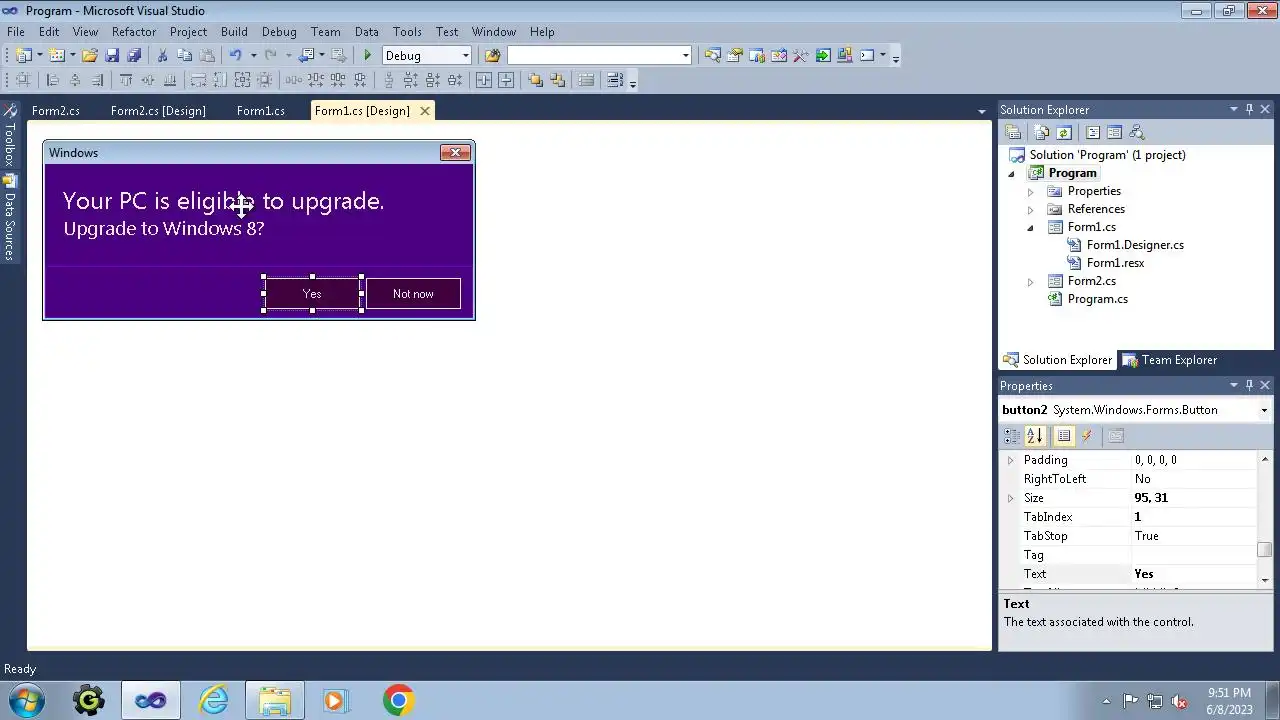Click Align Tops layout icon
This screenshot has width=1280, height=720.
126,81
